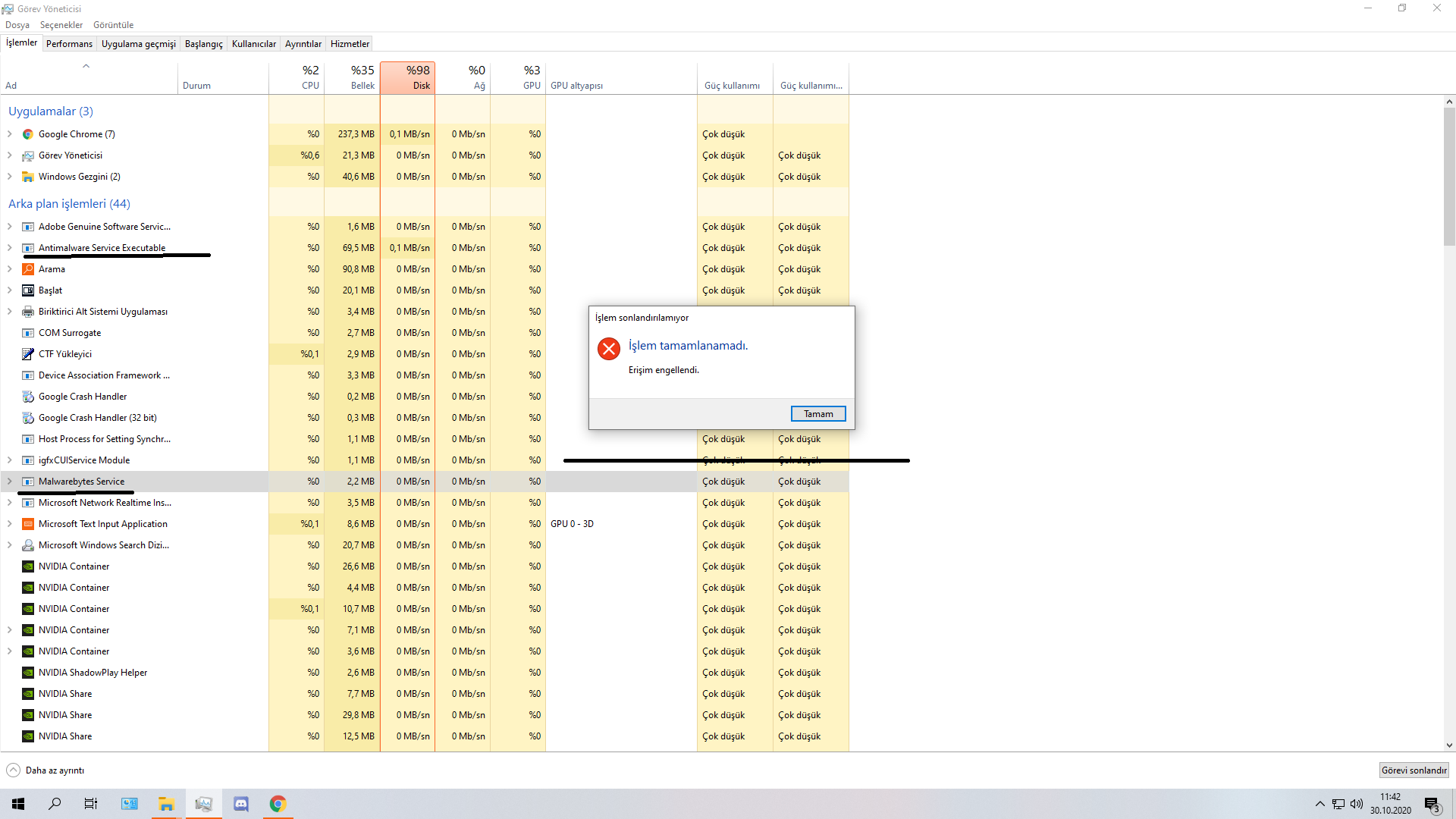Switch to the Başlangıç tab
The height and width of the screenshot is (819, 1456).
tap(204, 44)
